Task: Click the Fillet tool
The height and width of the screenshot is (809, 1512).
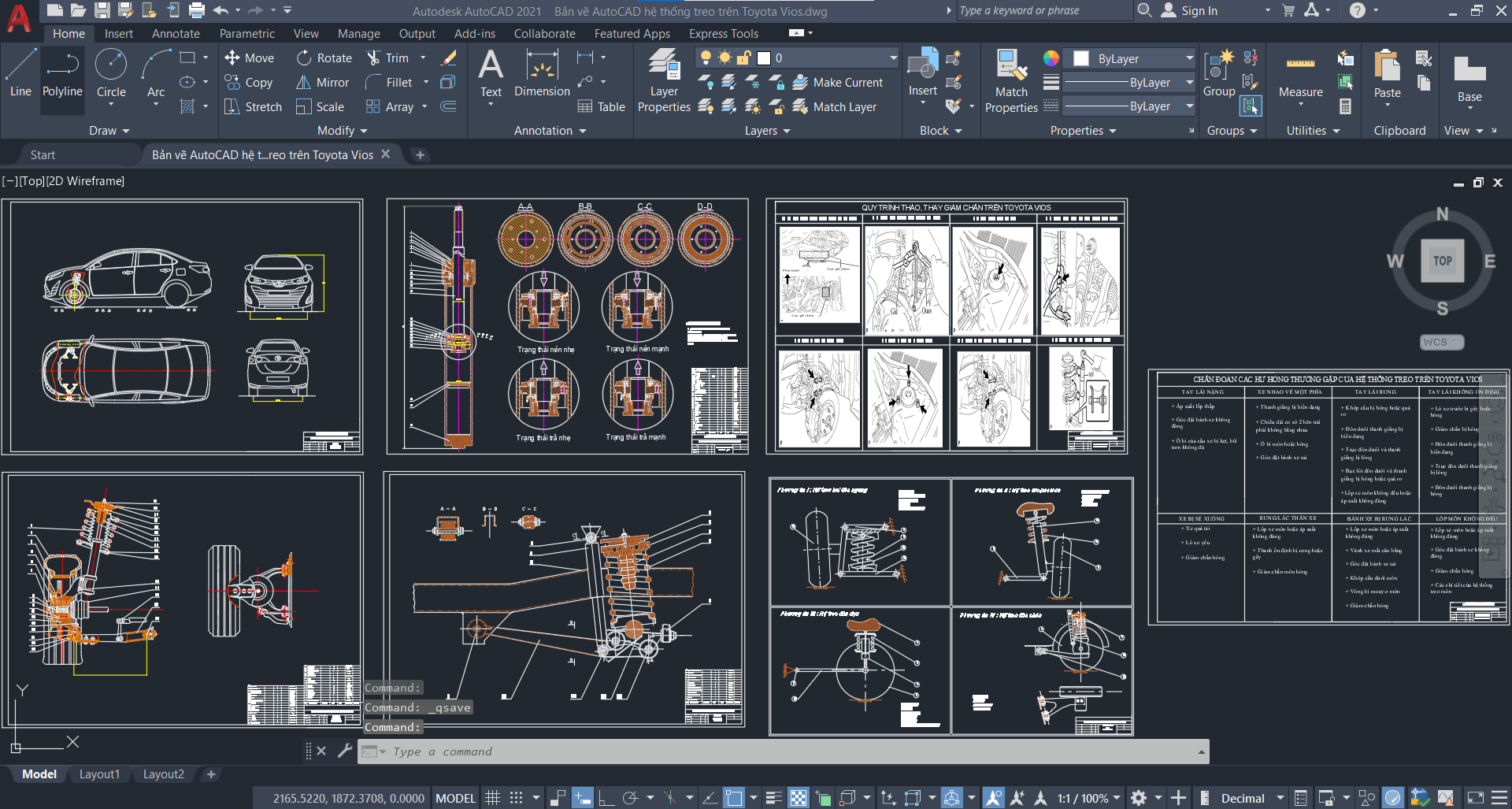Action: coord(389,82)
